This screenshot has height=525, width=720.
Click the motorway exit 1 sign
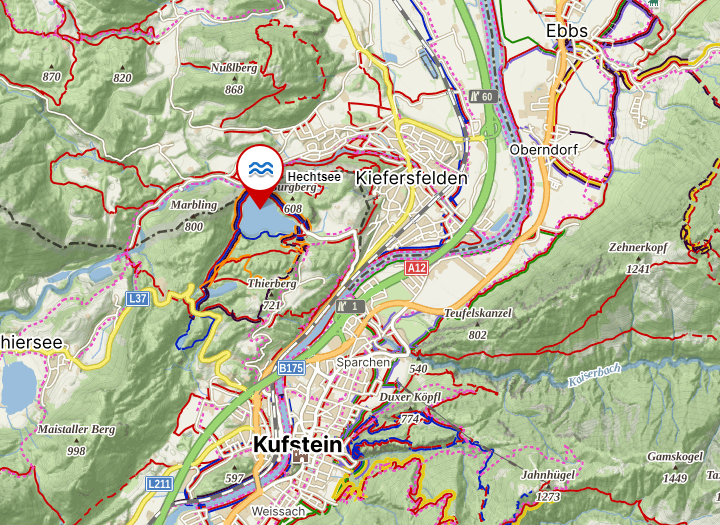(350, 306)
